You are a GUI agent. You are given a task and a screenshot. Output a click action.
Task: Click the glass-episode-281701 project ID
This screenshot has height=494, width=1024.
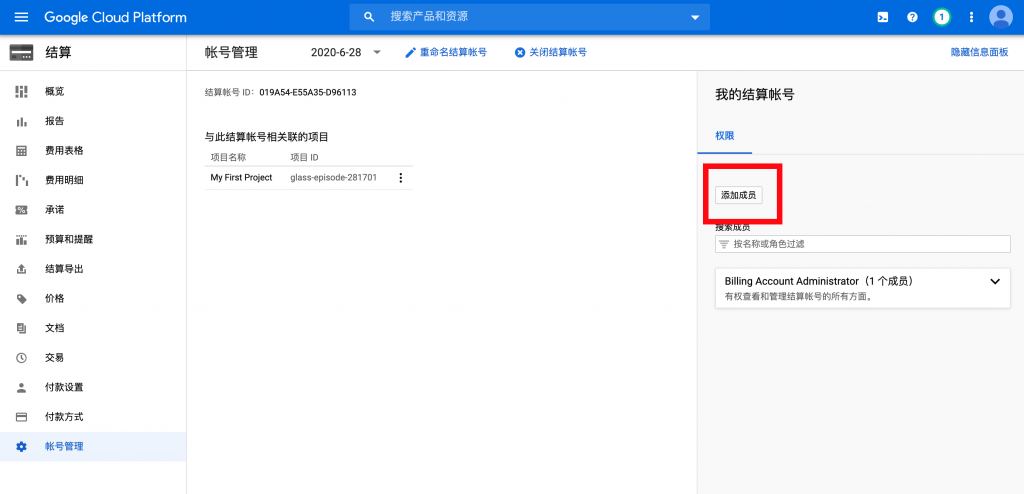333,178
